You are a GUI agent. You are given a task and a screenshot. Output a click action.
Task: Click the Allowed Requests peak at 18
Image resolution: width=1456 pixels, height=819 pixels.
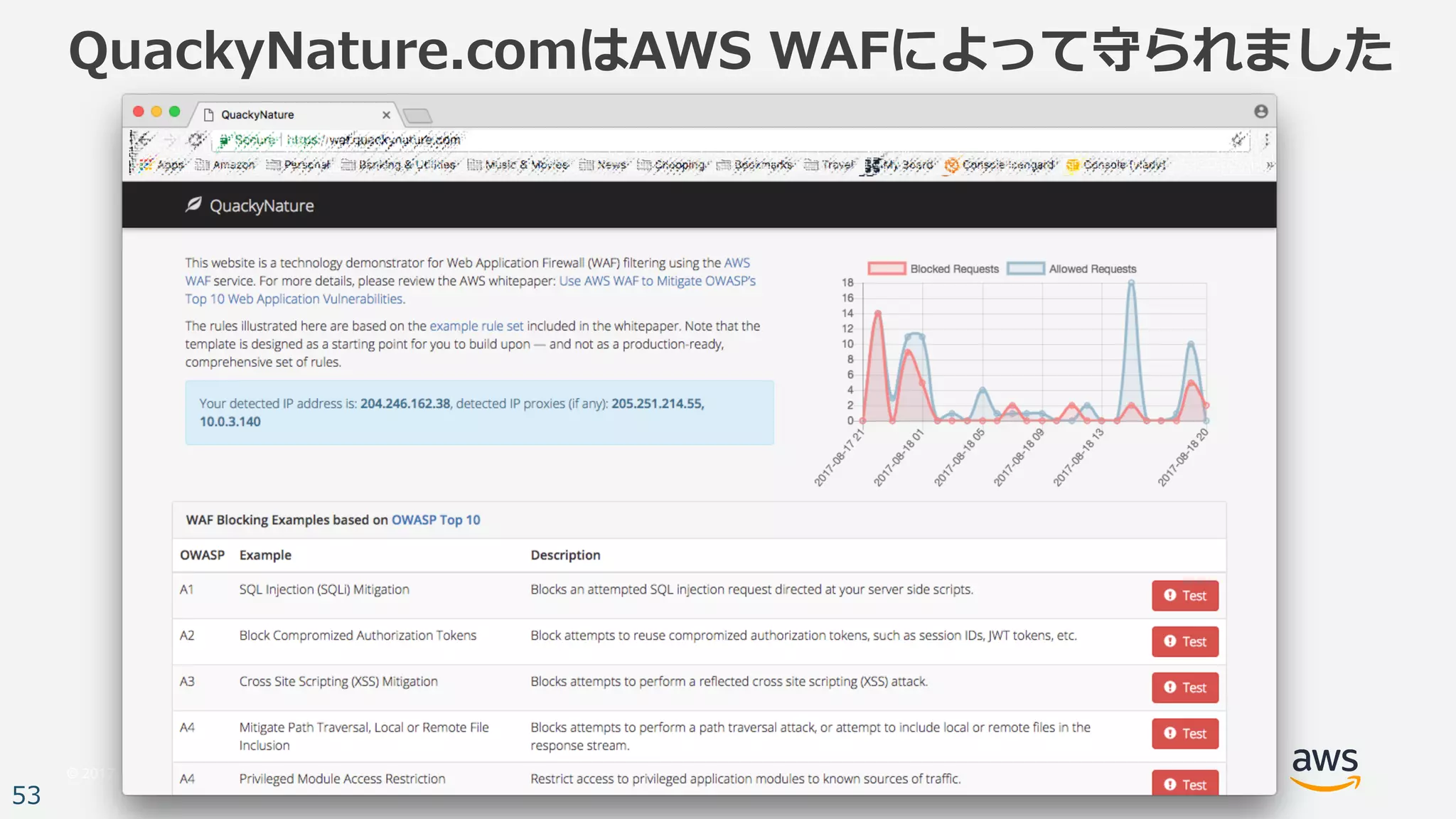[1131, 283]
